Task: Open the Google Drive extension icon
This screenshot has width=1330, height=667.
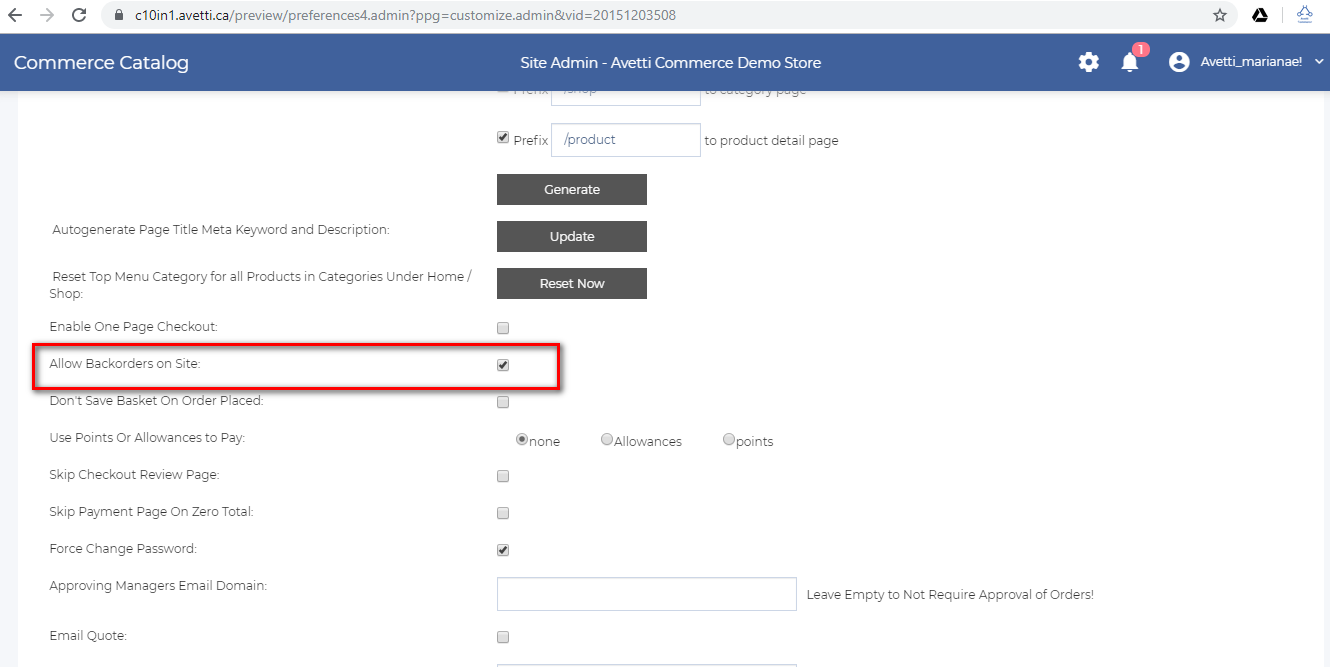Action: tap(1261, 16)
